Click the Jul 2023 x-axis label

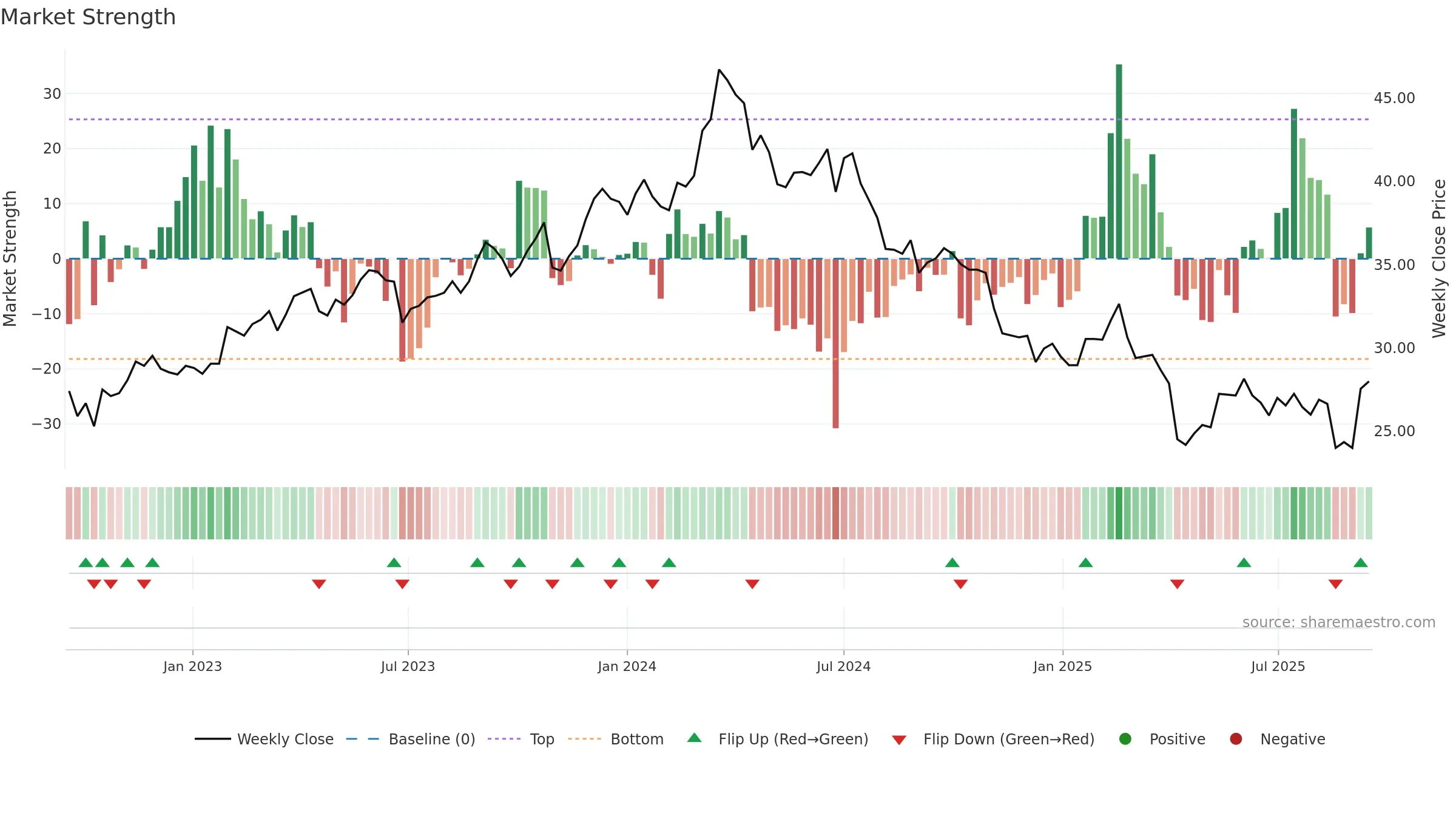pos(408,667)
